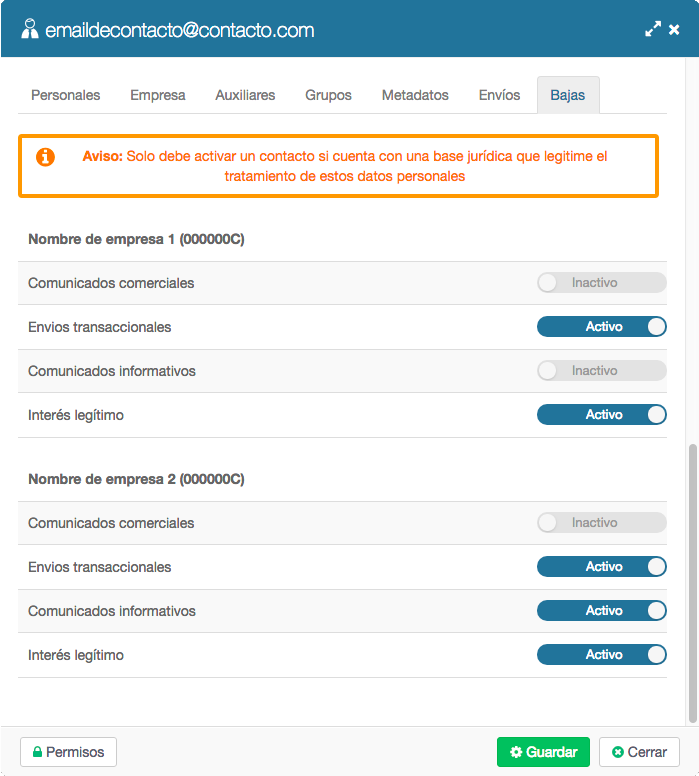Select the Envíos tab
The width and height of the screenshot is (699, 776).
coord(499,95)
